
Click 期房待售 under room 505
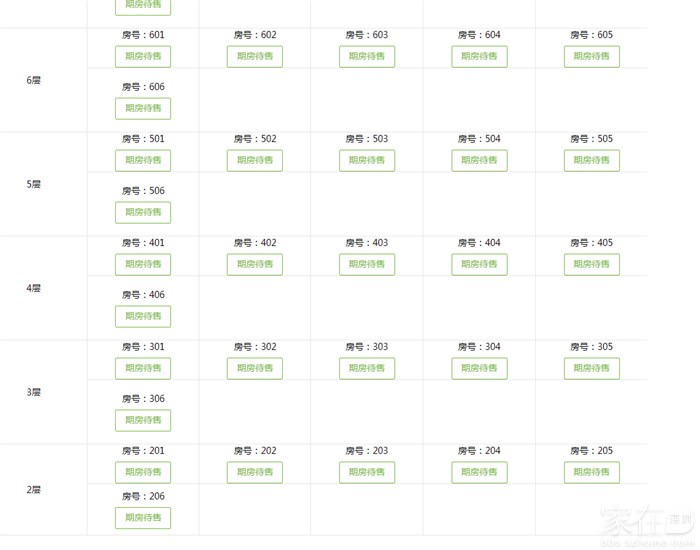[591, 161]
